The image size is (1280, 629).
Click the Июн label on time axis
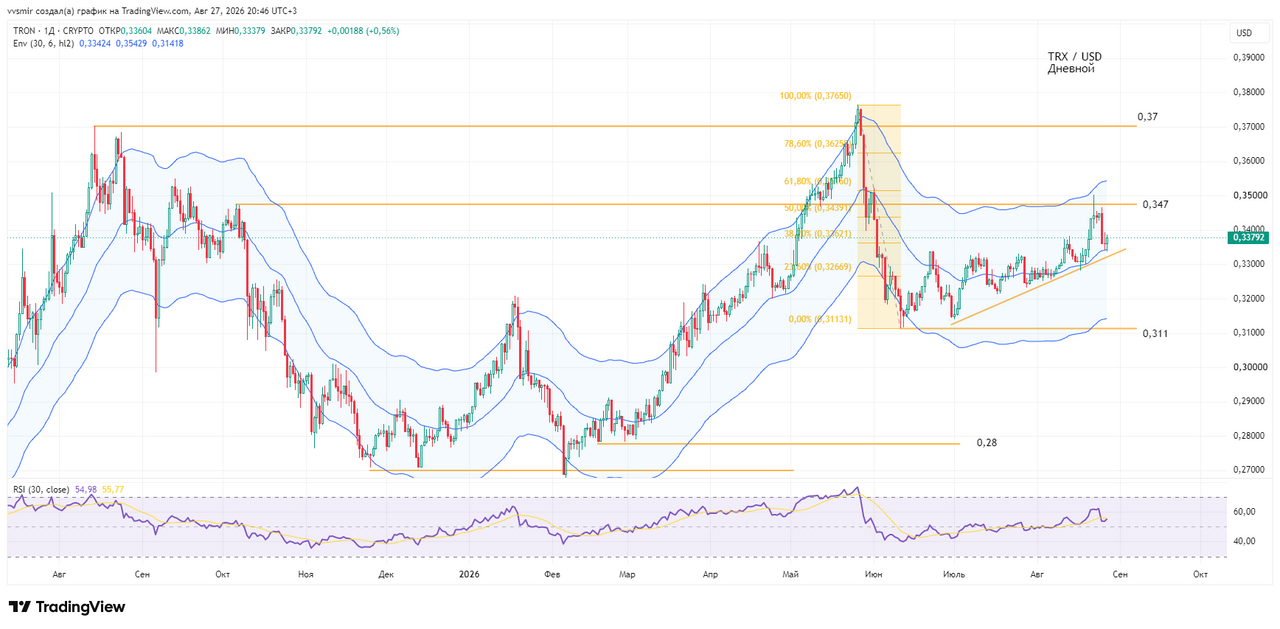pos(874,575)
